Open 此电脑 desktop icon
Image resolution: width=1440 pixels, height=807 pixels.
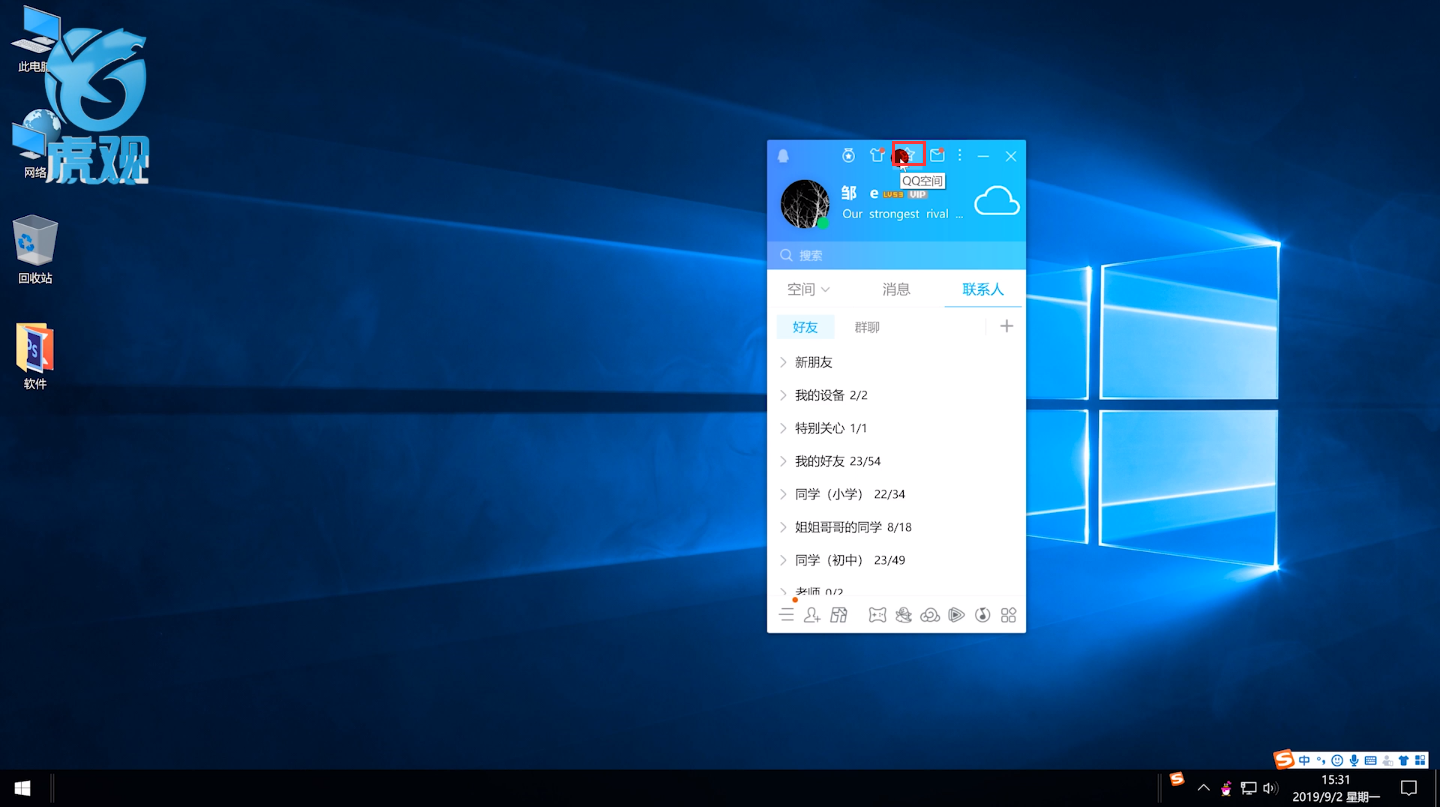coord(35,40)
